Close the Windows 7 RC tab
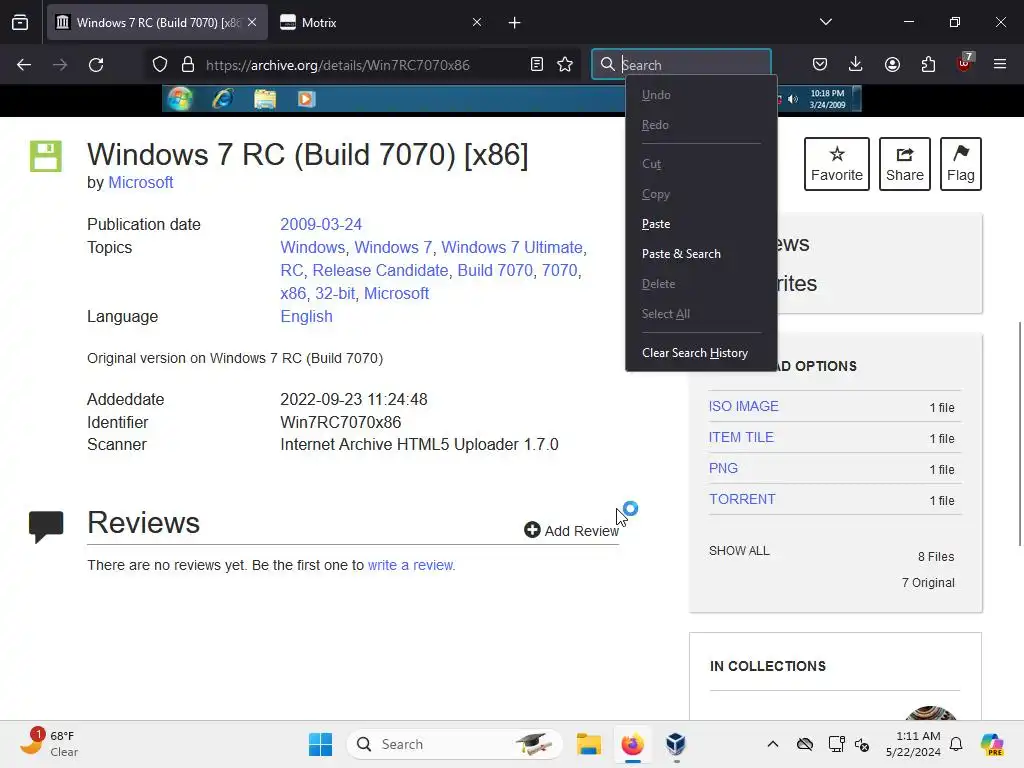1024x768 pixels. click(252, 22)
